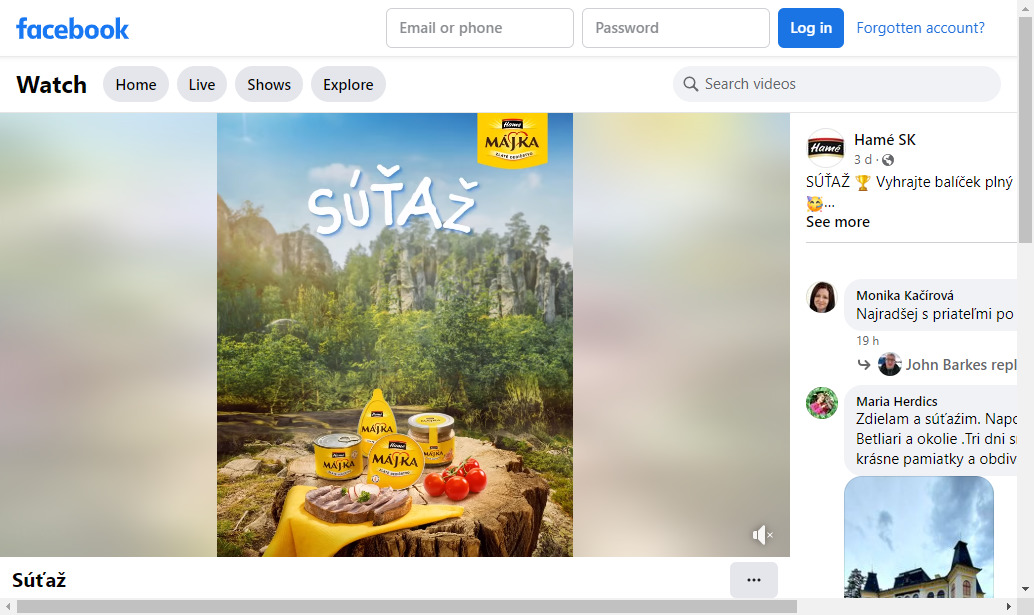1034x615 pixels.
Task: Open John Barkes's small avatar
Action: click(x=890, y=364)
